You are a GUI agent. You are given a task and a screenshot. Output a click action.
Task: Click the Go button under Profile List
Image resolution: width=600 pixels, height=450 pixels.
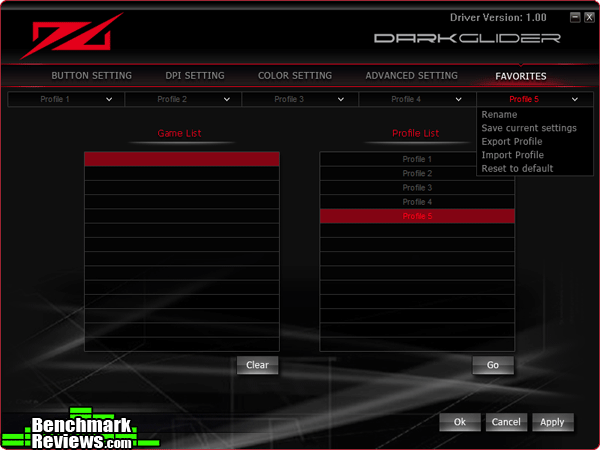493,365
